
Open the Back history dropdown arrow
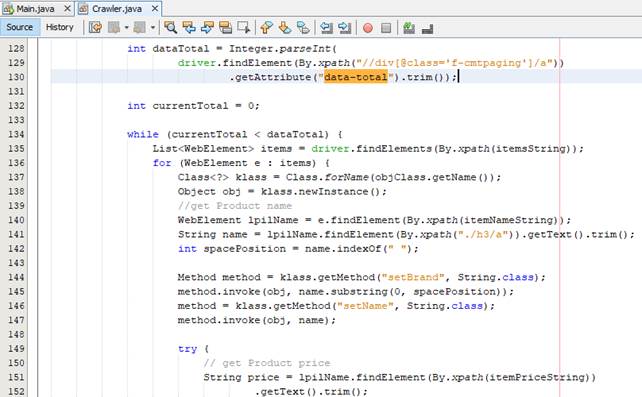pos(126,28)
